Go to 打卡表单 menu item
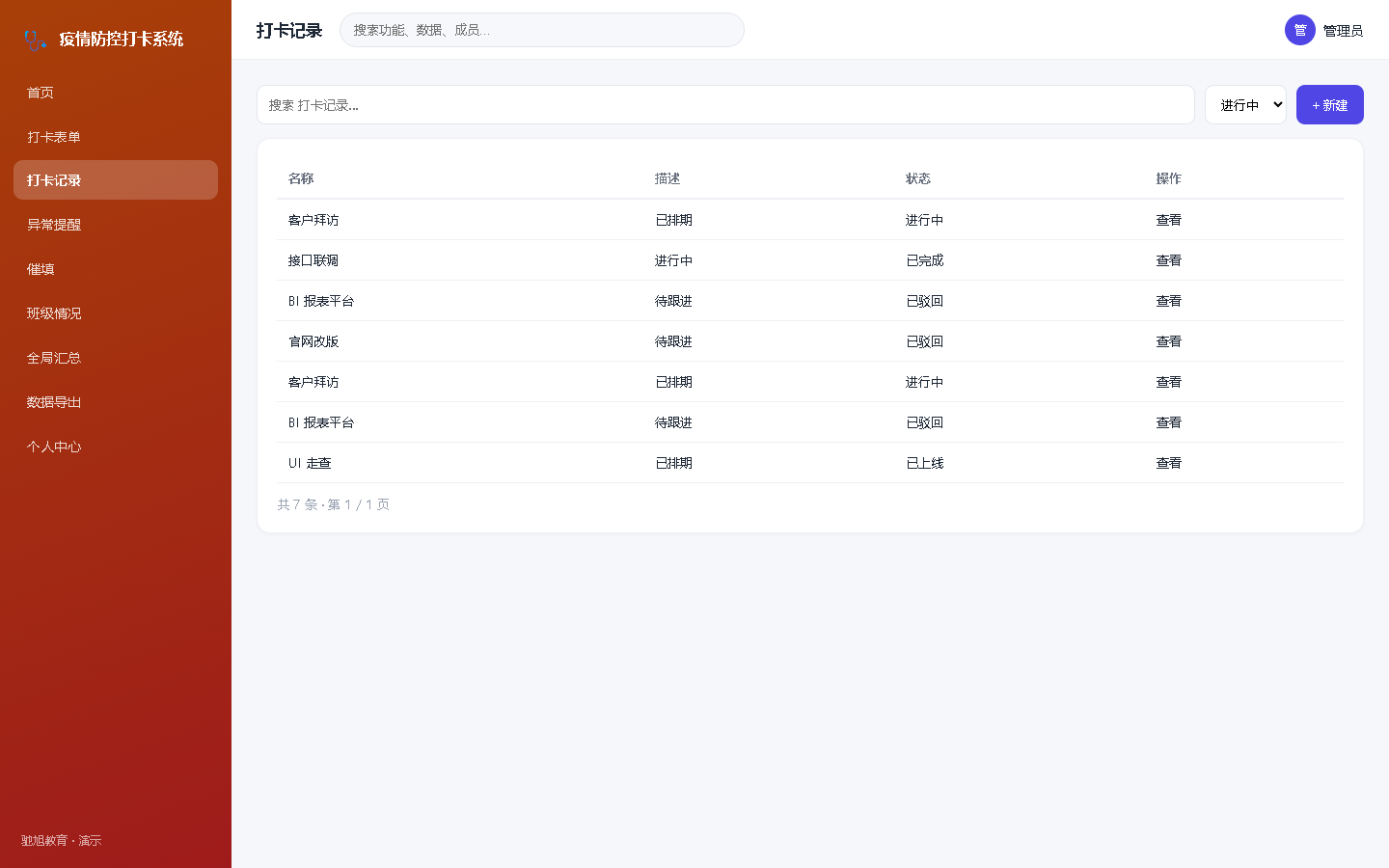This screenshot has height=868, width=1389. tap(116, 137)
